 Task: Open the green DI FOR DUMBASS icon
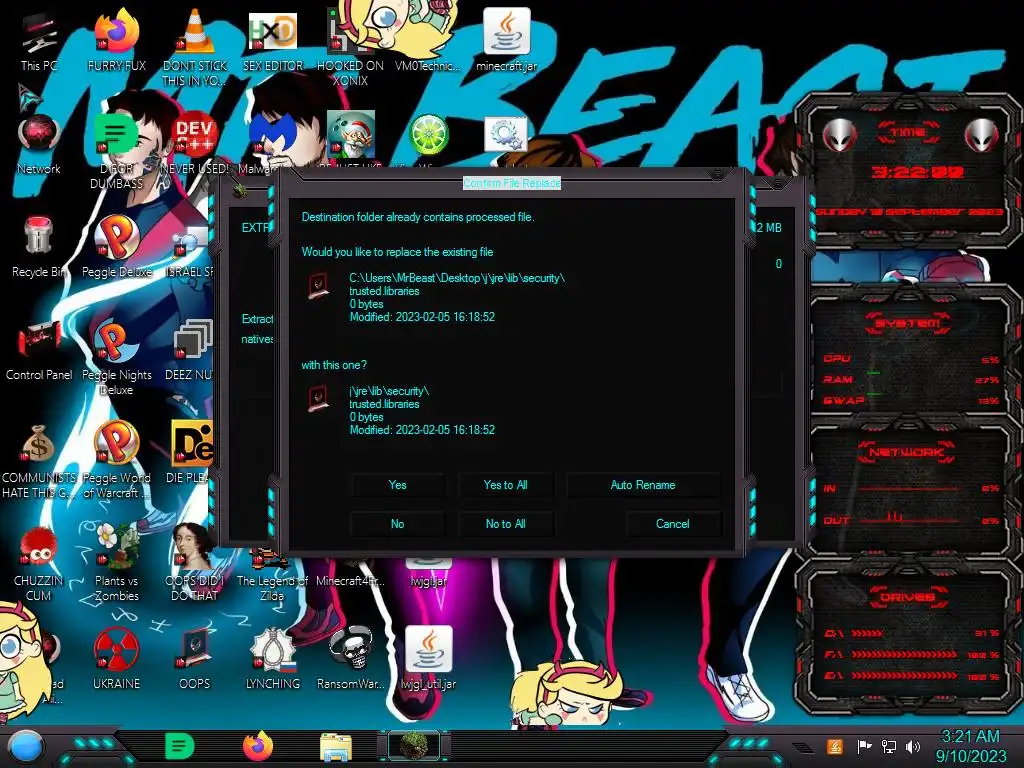tap(116, 150)
